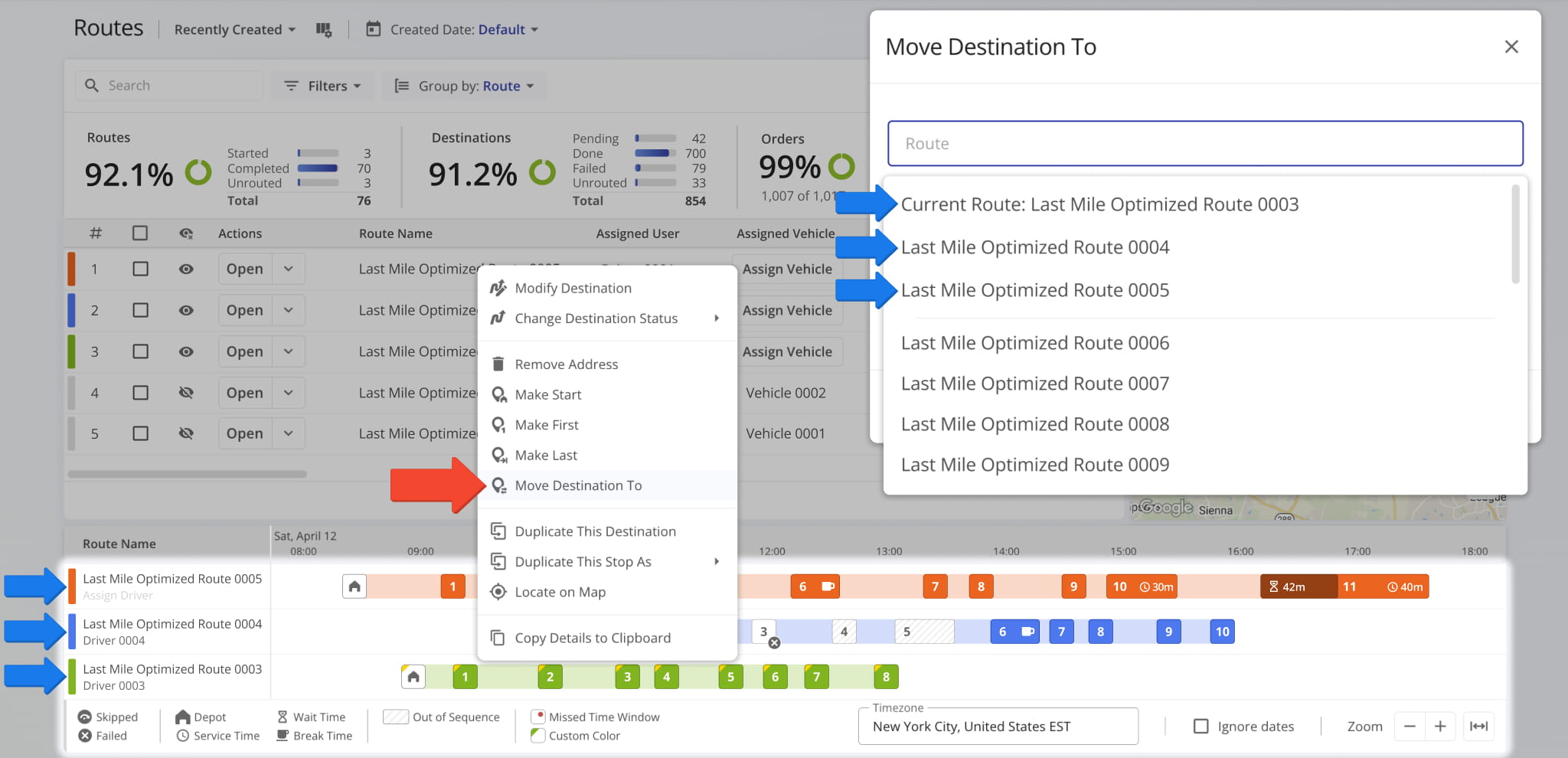Click the zoom out minus button
This screenshot has width=1568, height=758.
click(1410, 726)
